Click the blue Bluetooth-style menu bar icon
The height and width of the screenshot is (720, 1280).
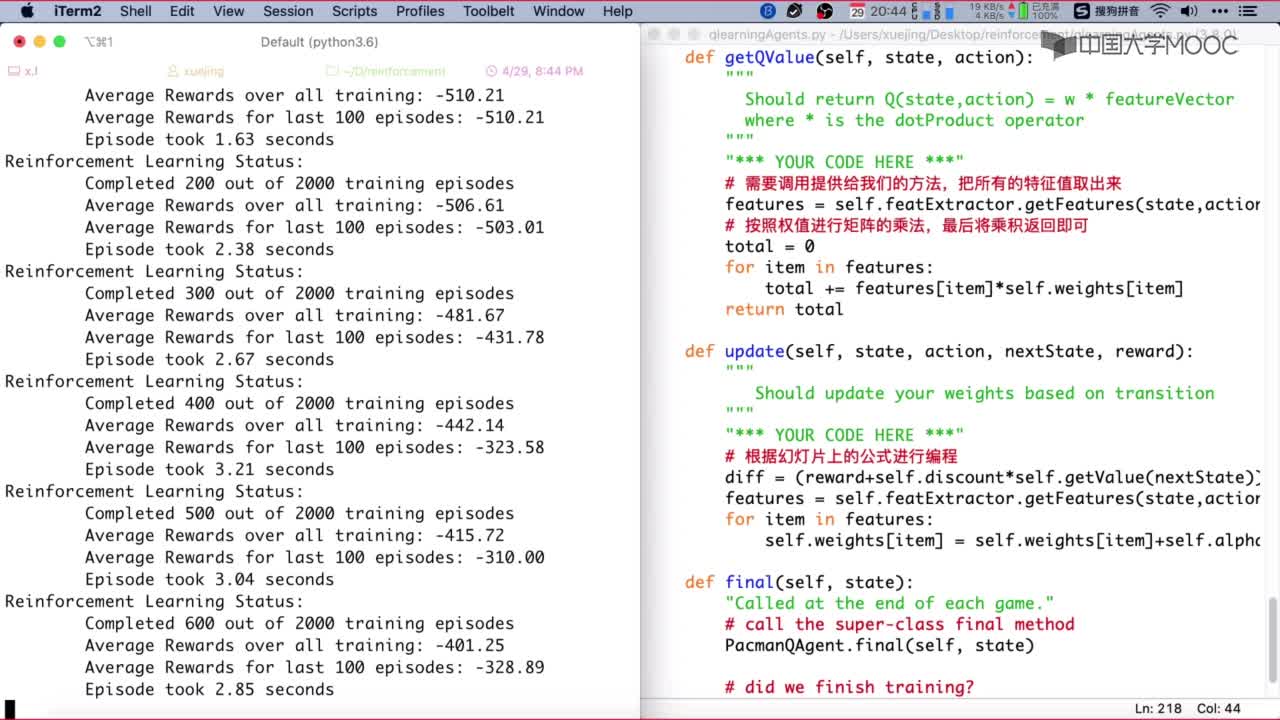[x=768, y=11]
